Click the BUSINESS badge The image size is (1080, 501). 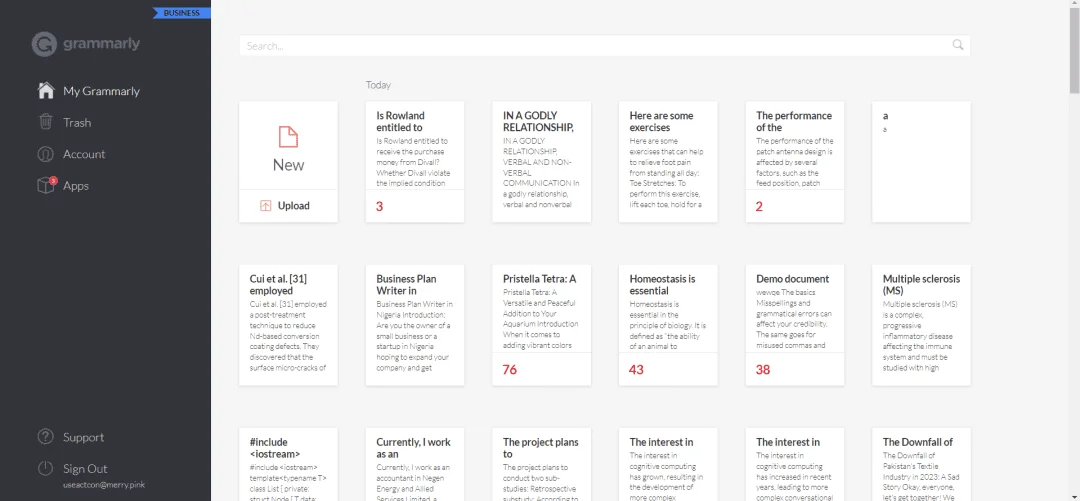pos(181,13)
